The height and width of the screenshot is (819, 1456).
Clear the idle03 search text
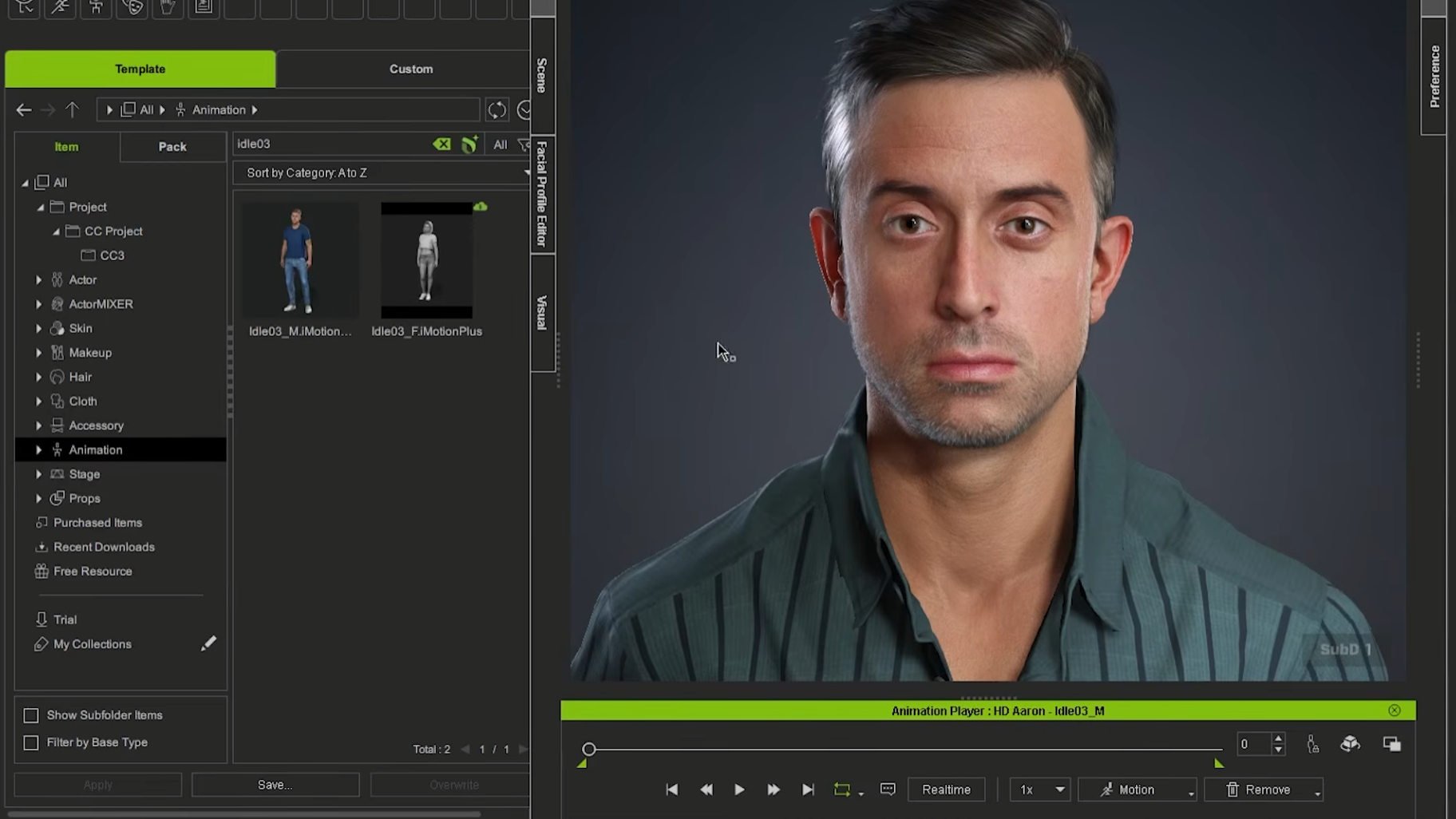(x=441, y=144)
